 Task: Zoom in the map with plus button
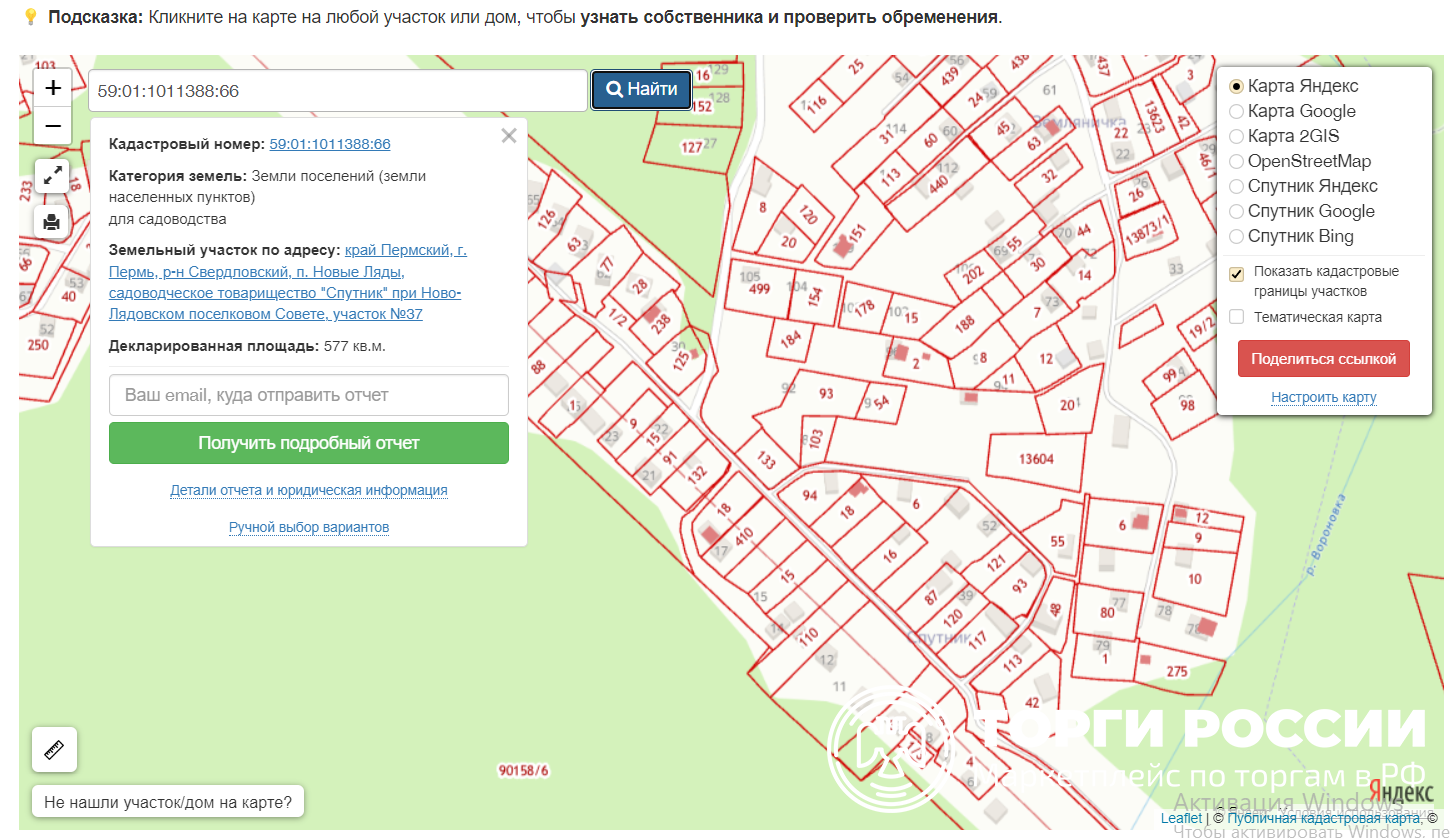(53, 88)
